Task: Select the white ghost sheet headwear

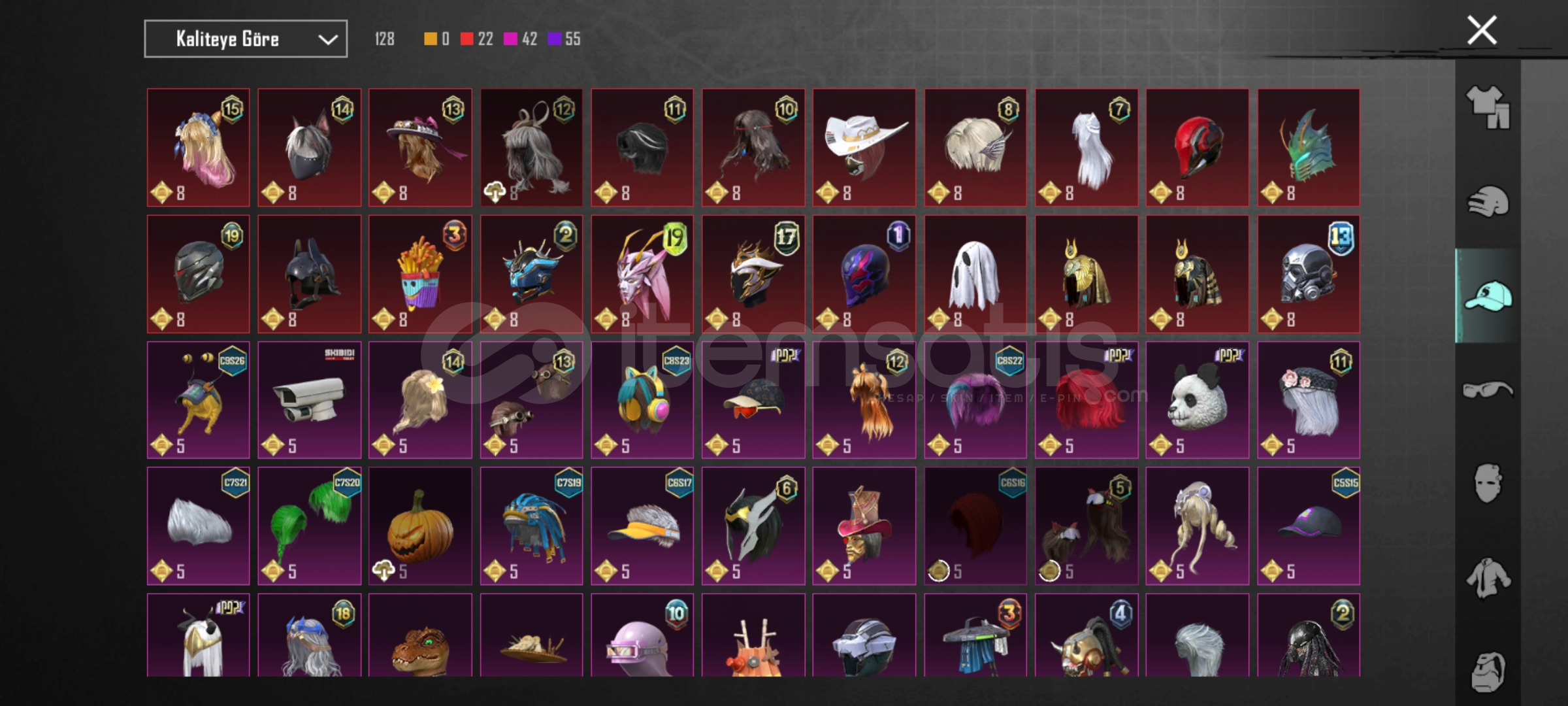Action: pyautogui.click(x=975, y=274)
